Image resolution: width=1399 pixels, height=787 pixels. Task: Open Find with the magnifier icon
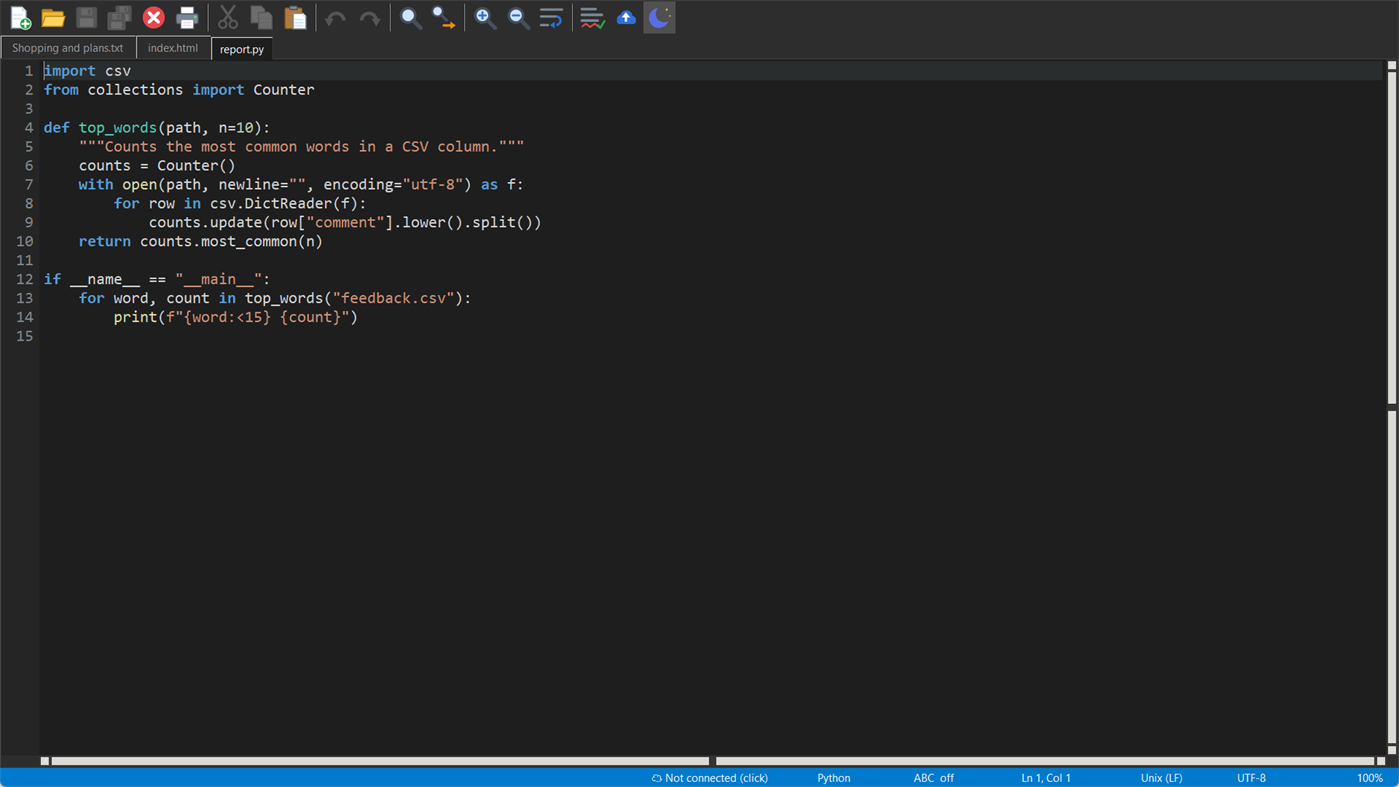410,18
